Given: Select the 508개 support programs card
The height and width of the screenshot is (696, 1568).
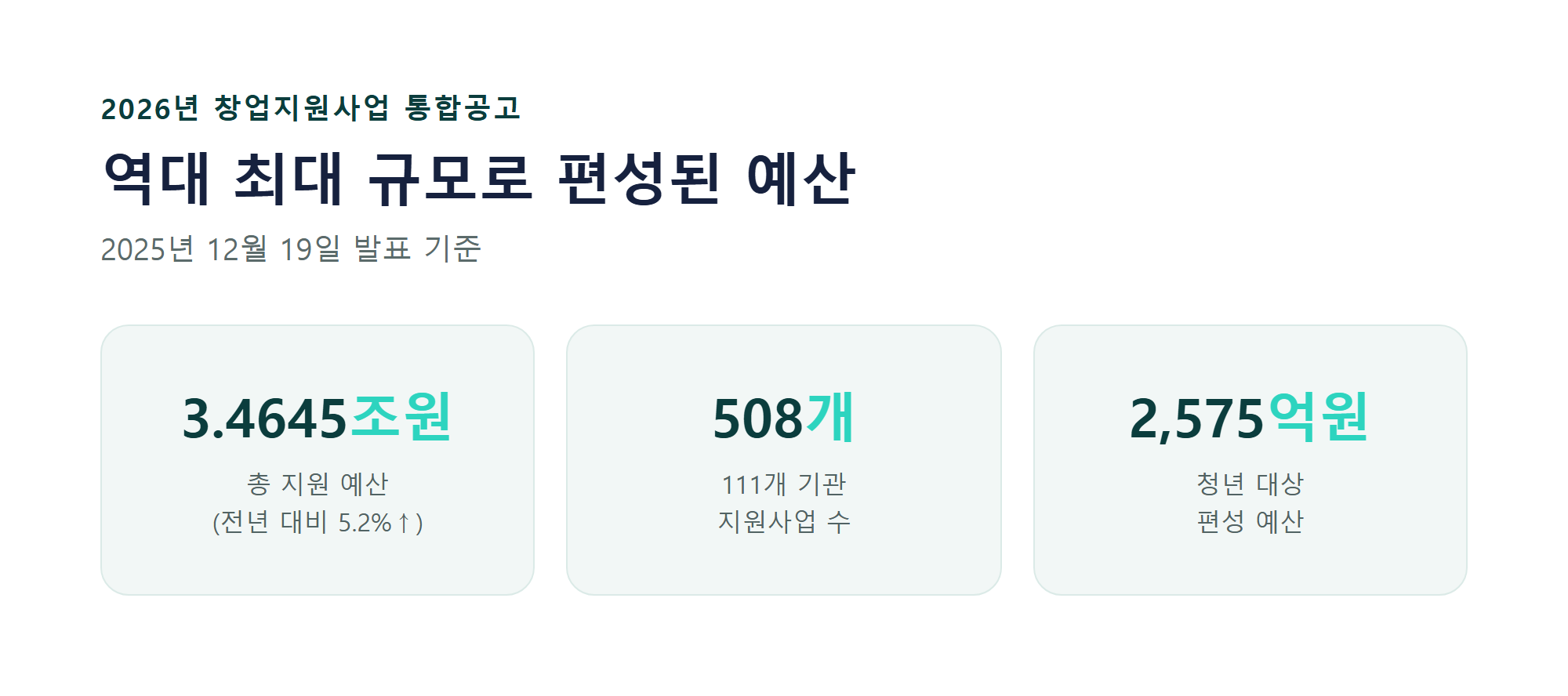Looking at the screenshot, I should (x=784, y=460).
